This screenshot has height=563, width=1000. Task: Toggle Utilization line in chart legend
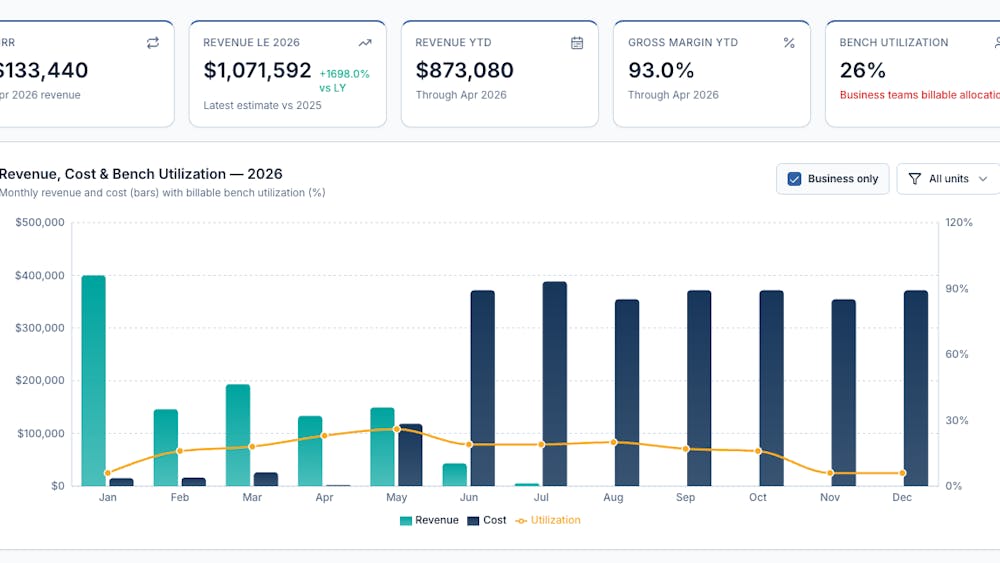(x=548, y=520)
